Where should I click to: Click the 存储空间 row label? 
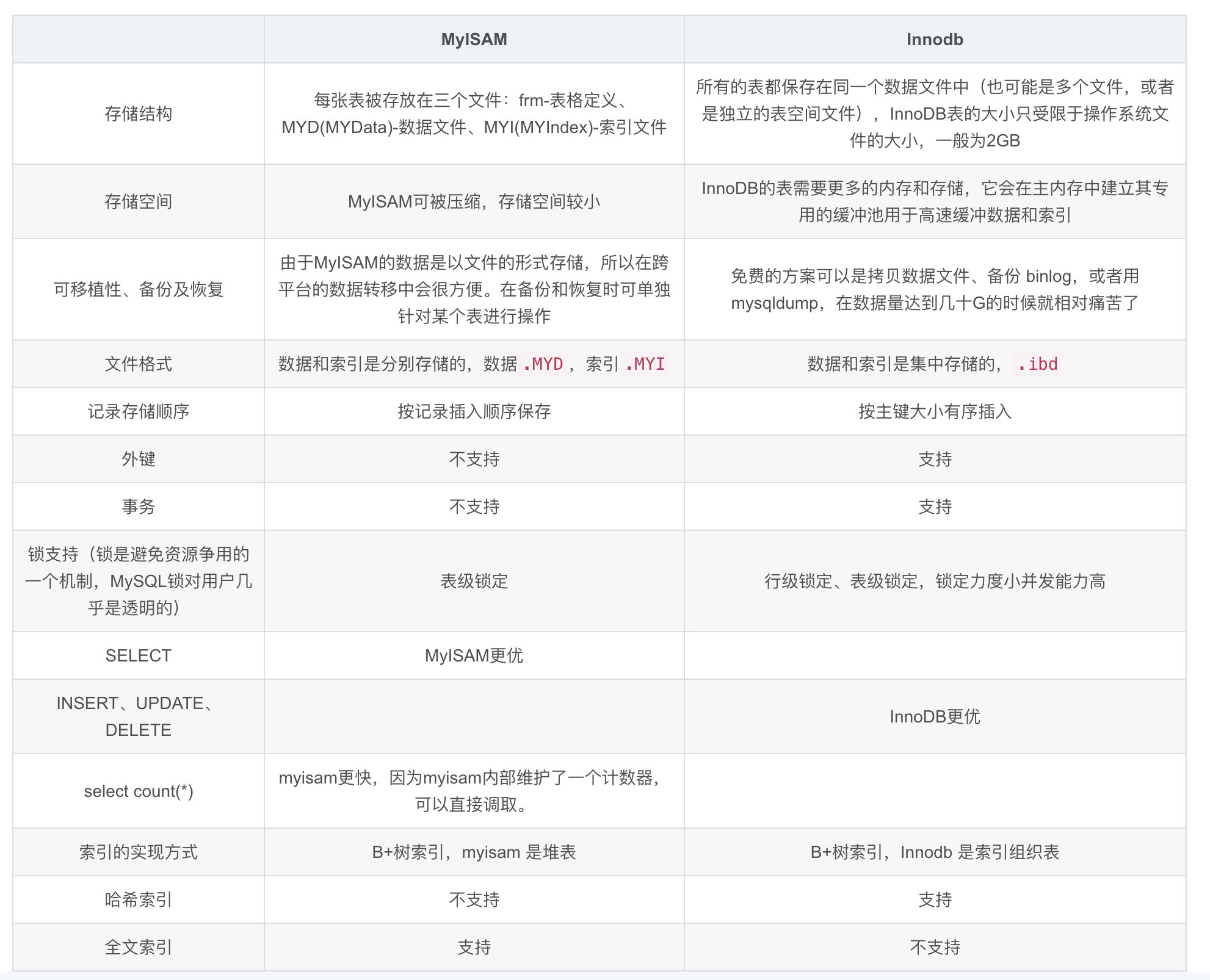[x=139, y=201]
